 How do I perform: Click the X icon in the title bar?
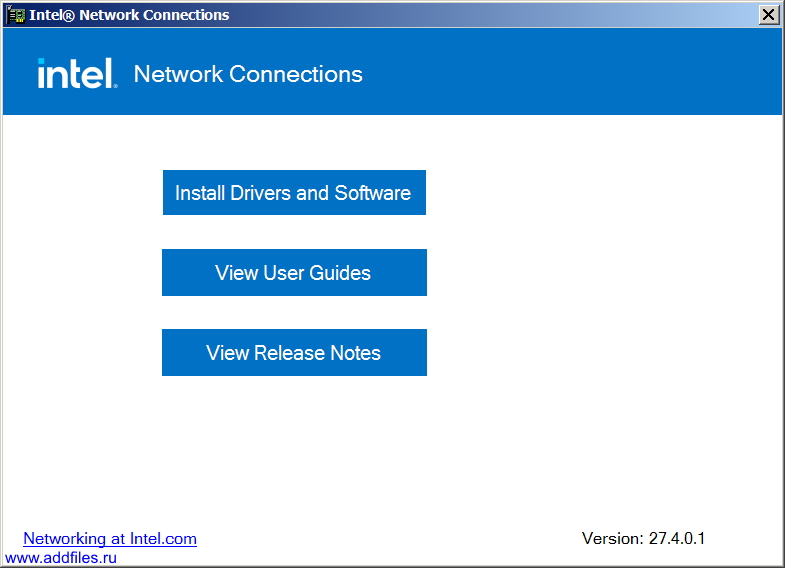tap(768, 15)
